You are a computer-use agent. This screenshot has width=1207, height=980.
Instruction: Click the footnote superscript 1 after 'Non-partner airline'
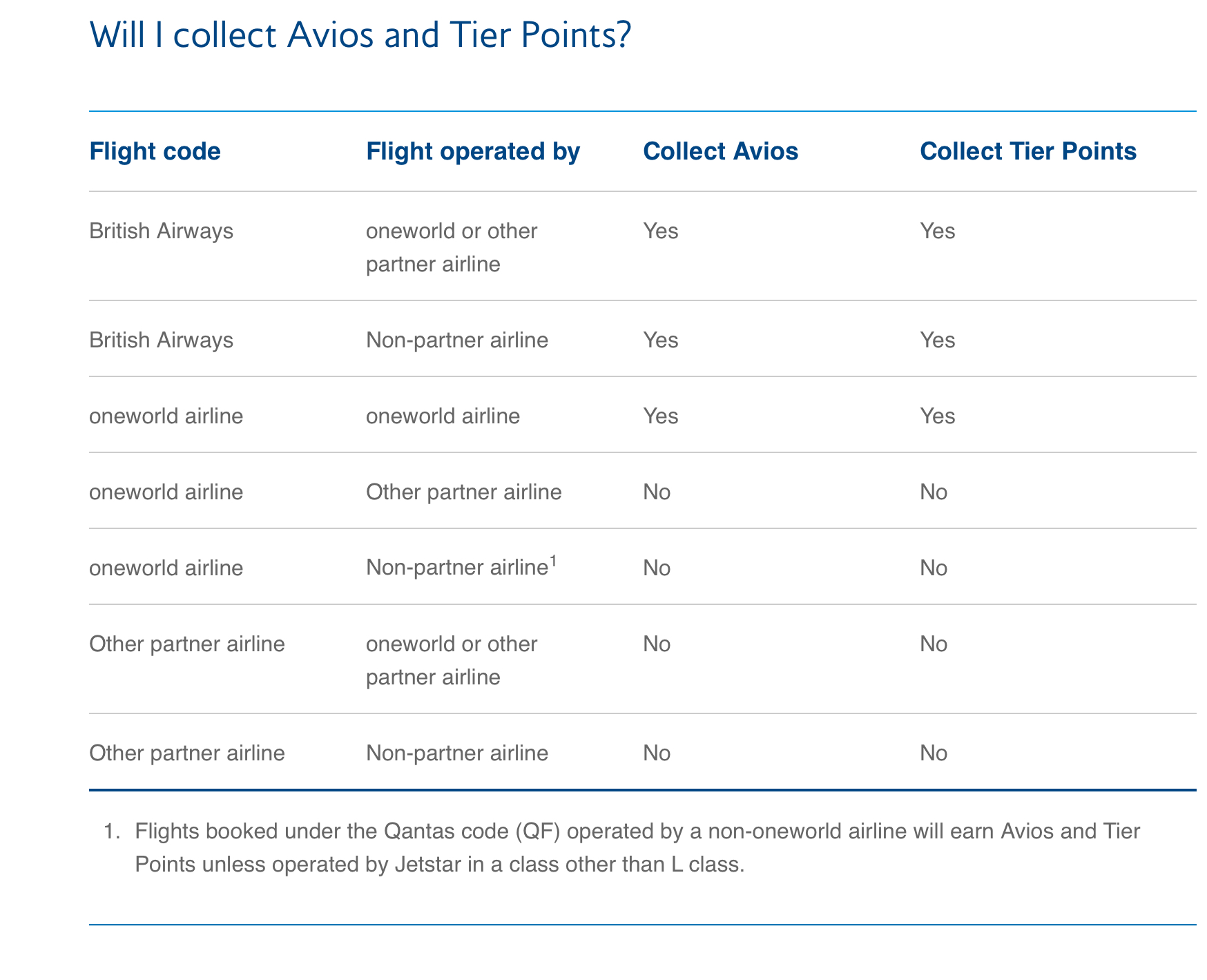coord(553,561)
